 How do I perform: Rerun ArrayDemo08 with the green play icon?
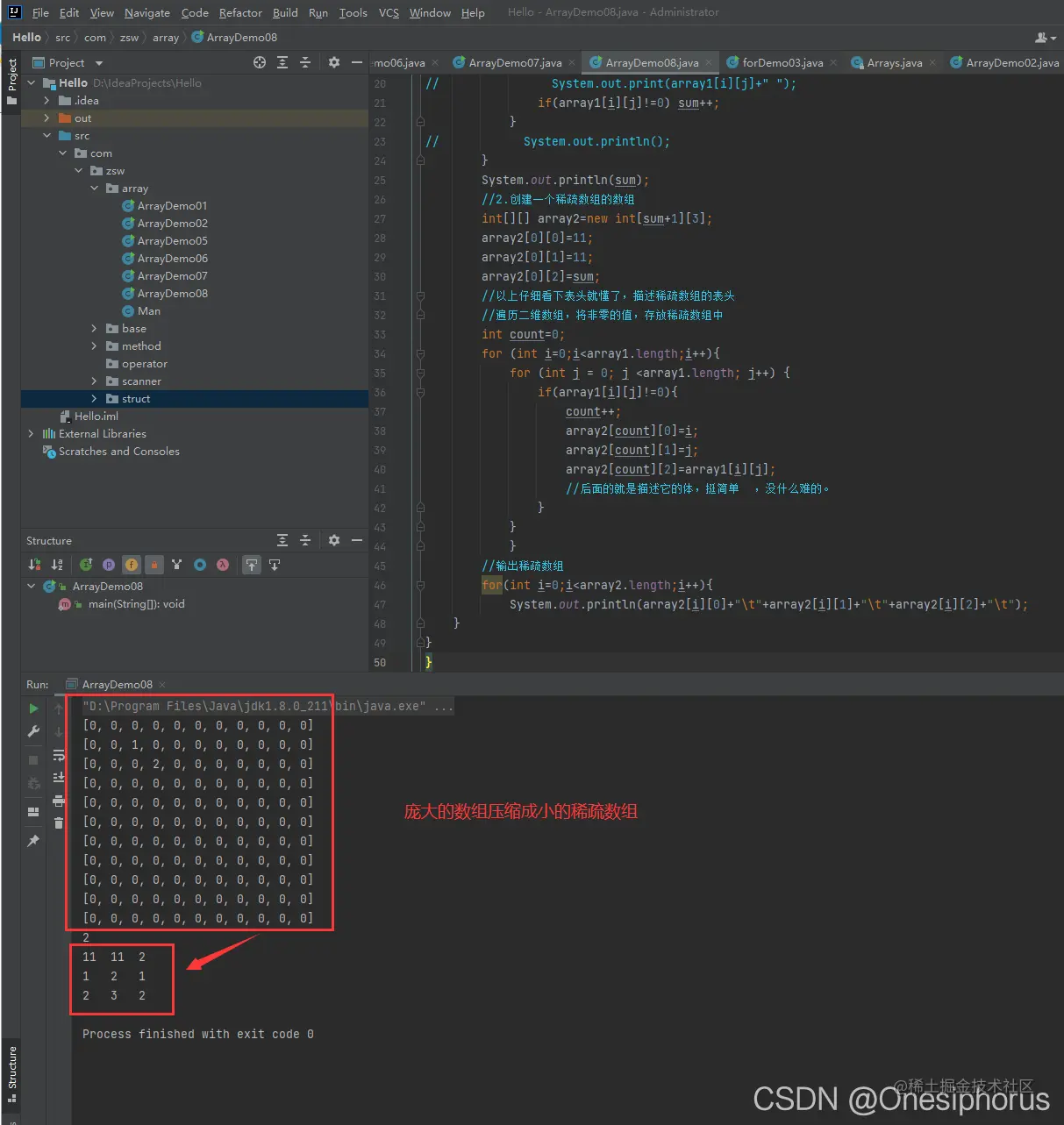(33, 708)
